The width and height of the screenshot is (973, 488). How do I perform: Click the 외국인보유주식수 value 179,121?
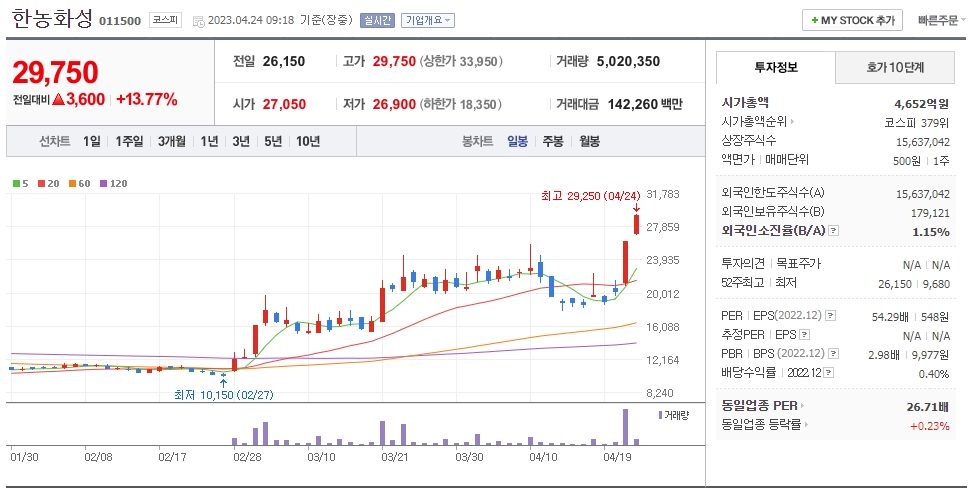pos(930,213)
